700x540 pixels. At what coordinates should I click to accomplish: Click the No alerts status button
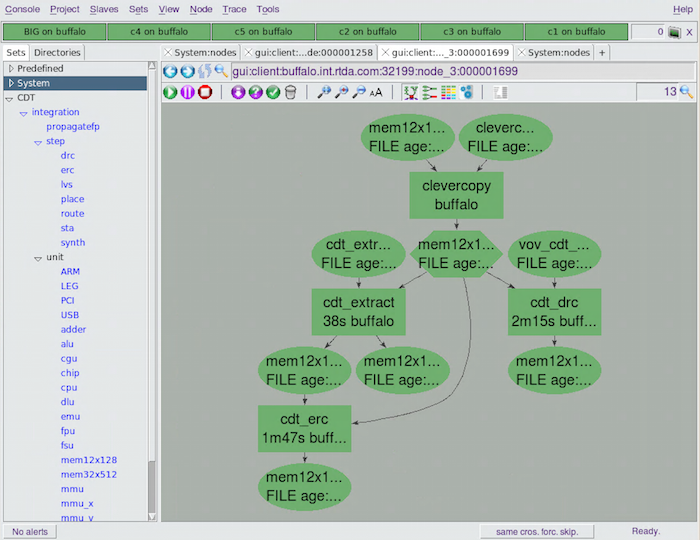[x=30, y=532]
